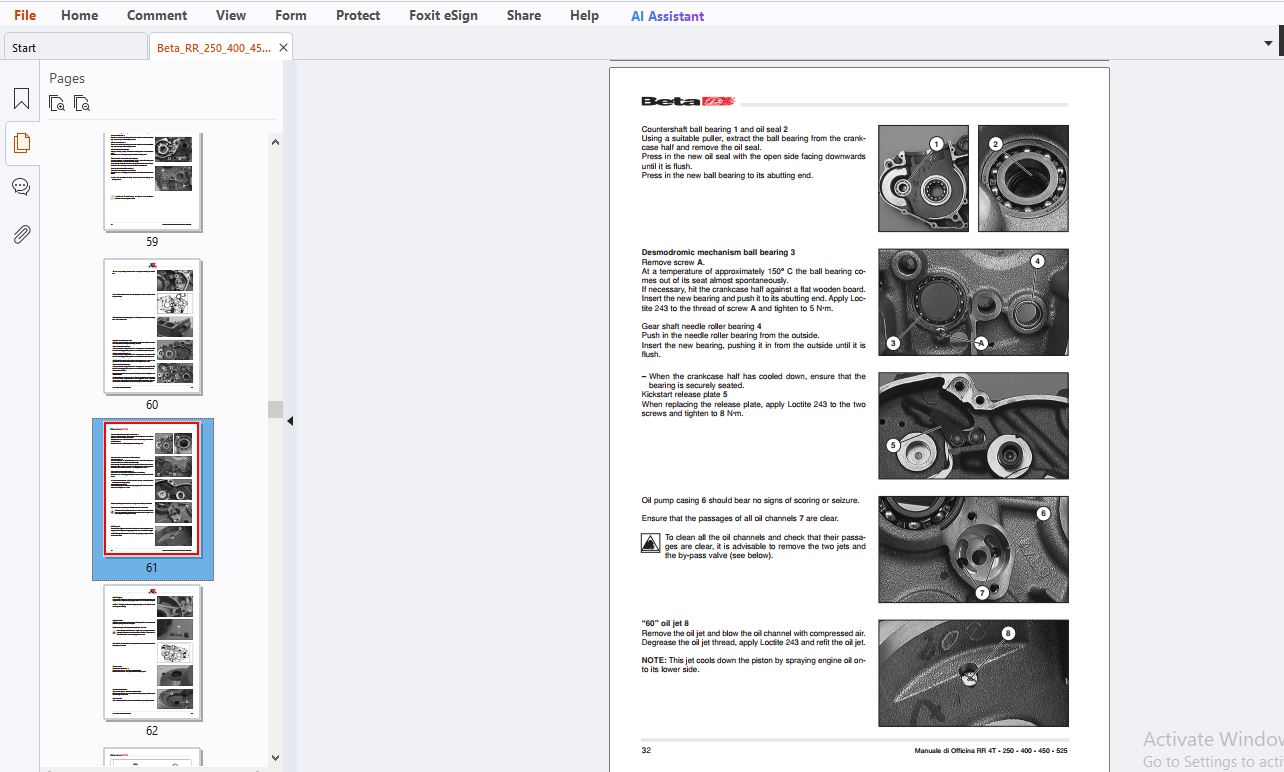Click the 'Pages' panel title
This screenshot has height=772, width=1284.
pos(67,78)
